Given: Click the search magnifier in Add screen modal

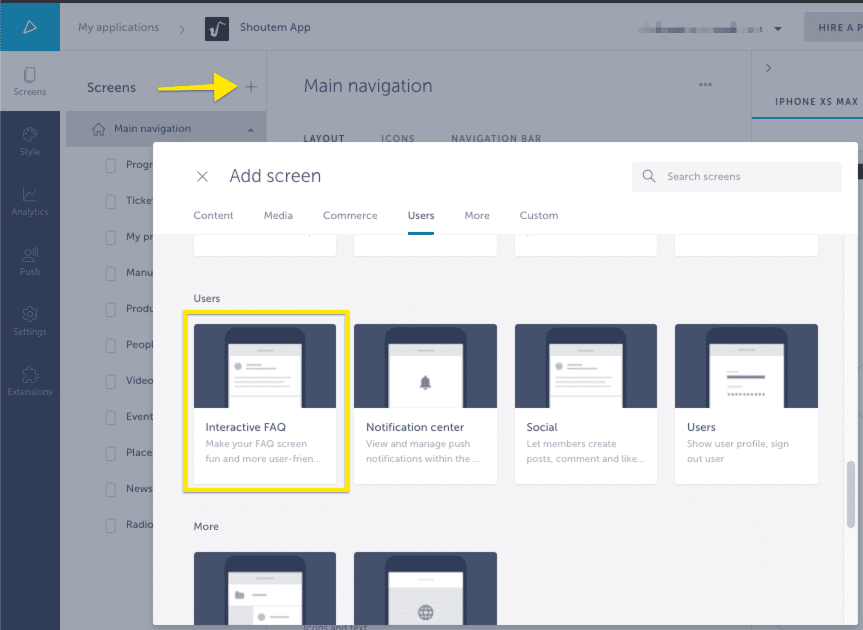Looking at the screenshot, I should (x=650, y=176).
